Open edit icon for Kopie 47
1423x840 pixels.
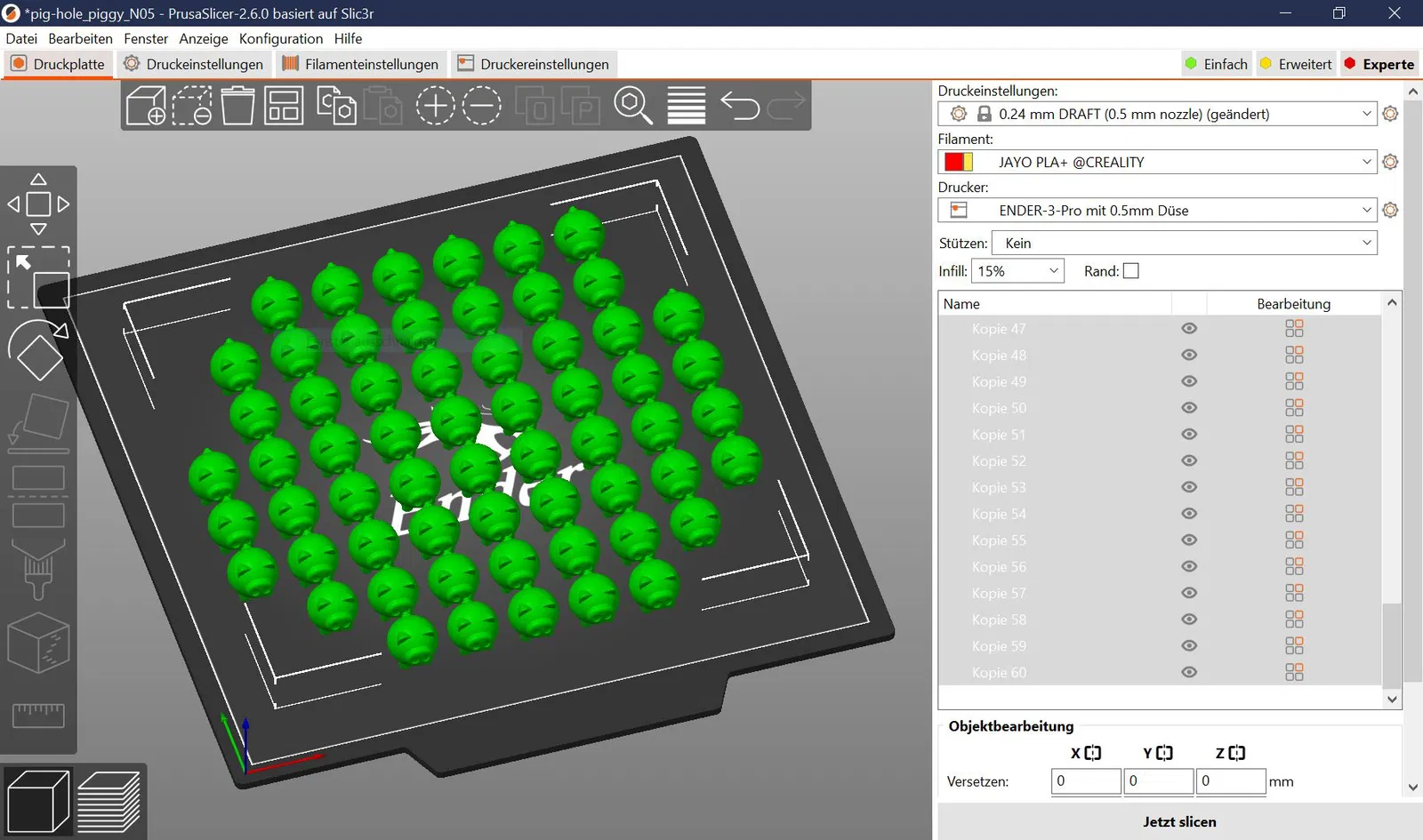[x=1294, y=329]
